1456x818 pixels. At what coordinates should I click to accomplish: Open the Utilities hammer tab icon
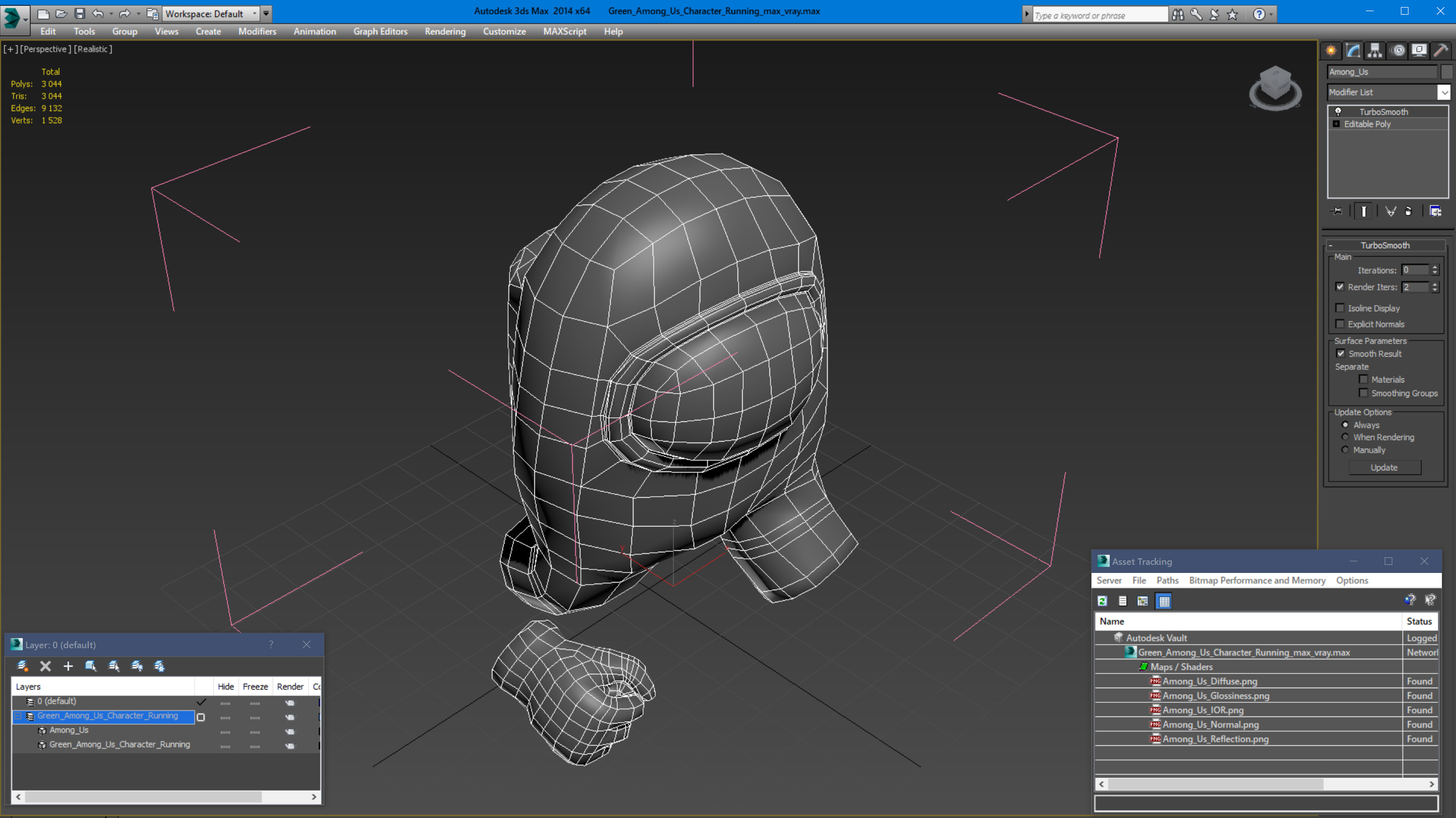1441,51
